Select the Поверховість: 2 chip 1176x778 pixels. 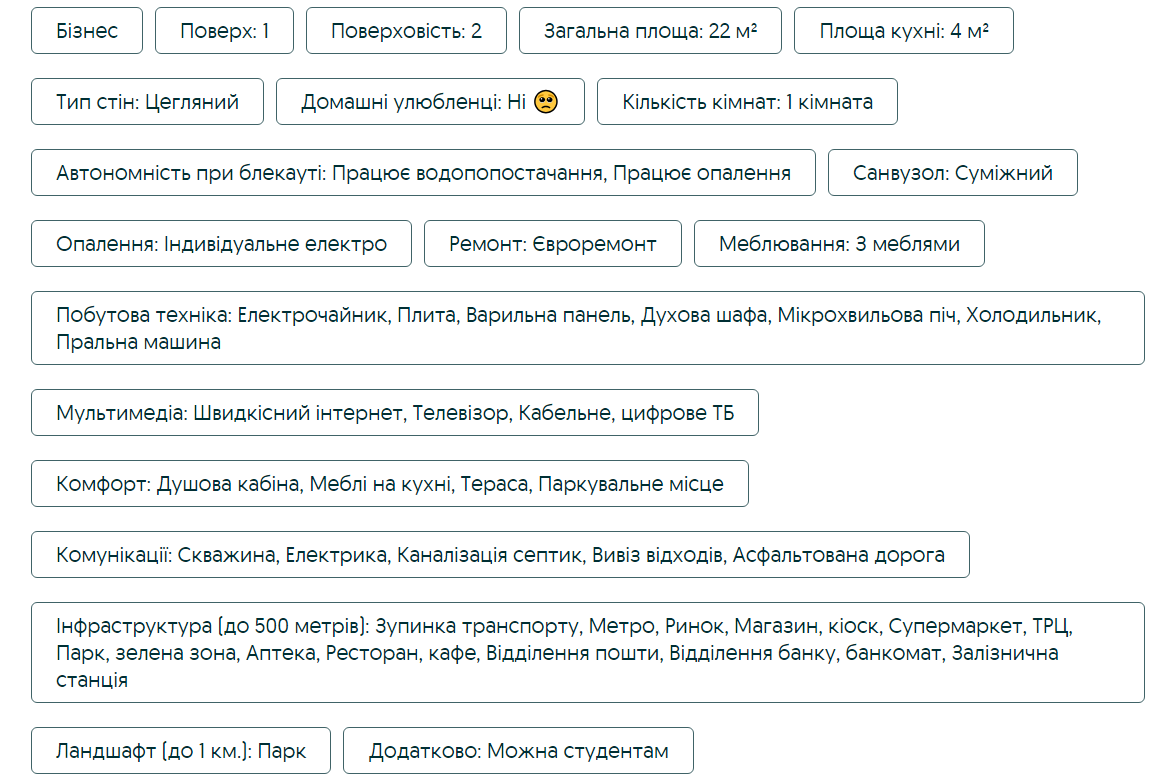pyautogui.click(x=406, y=31)
